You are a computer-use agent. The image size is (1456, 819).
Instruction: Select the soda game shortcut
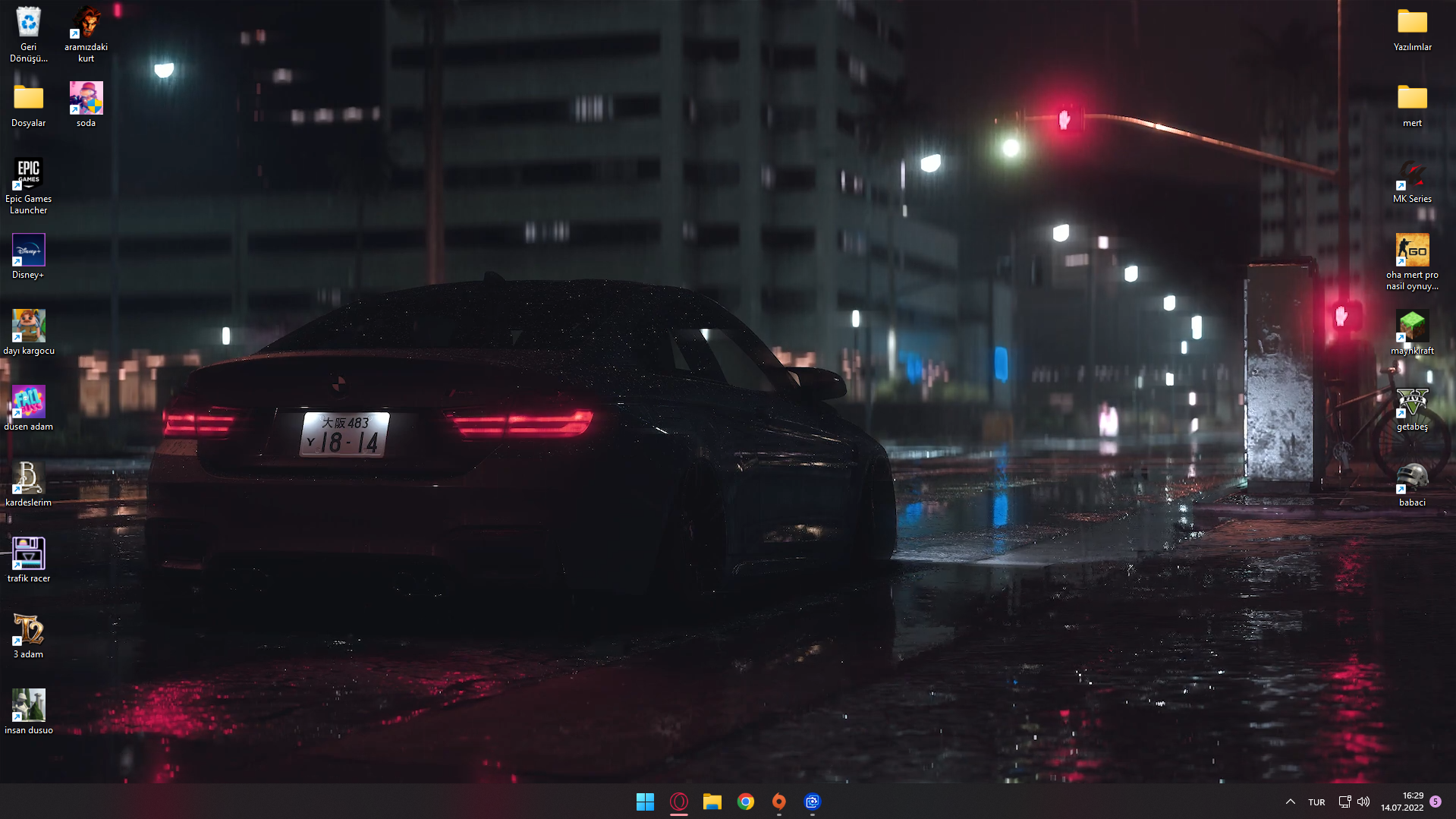pyautogui.click(x=86, y=105)
